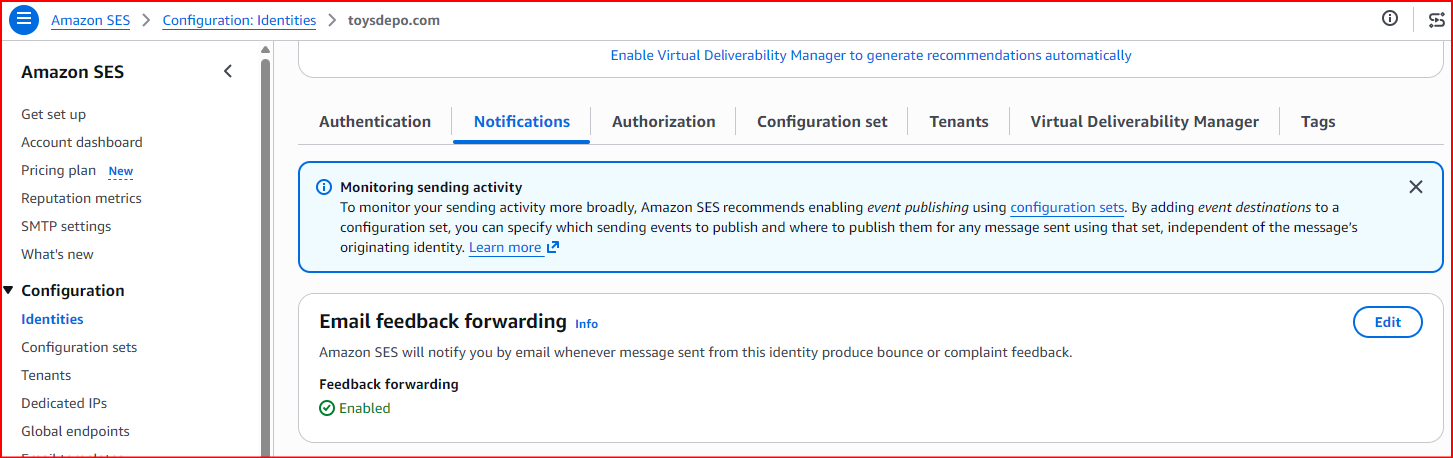Select Identities in the sidebar

tap(52, 319)
